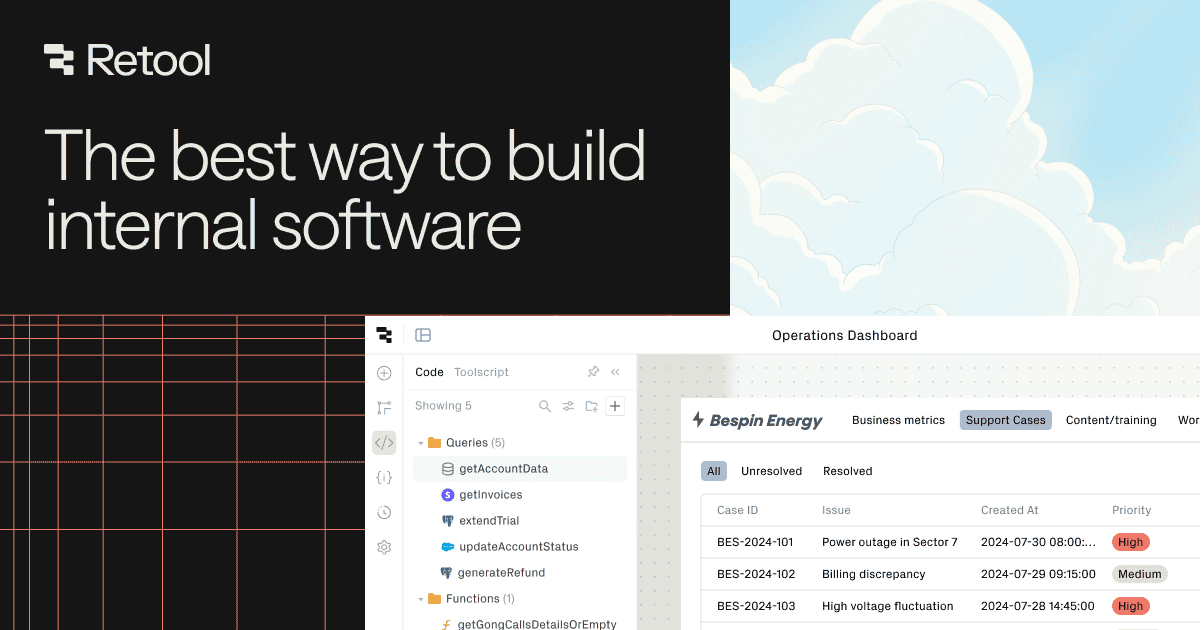Open the filter sliders icon in Code panel
The image size is (1201, 630).
click(x=568, y=406)
